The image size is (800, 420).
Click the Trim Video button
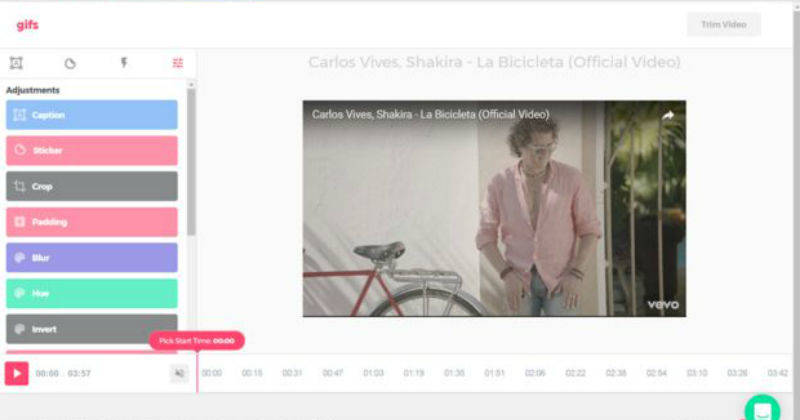pos(724,25)
